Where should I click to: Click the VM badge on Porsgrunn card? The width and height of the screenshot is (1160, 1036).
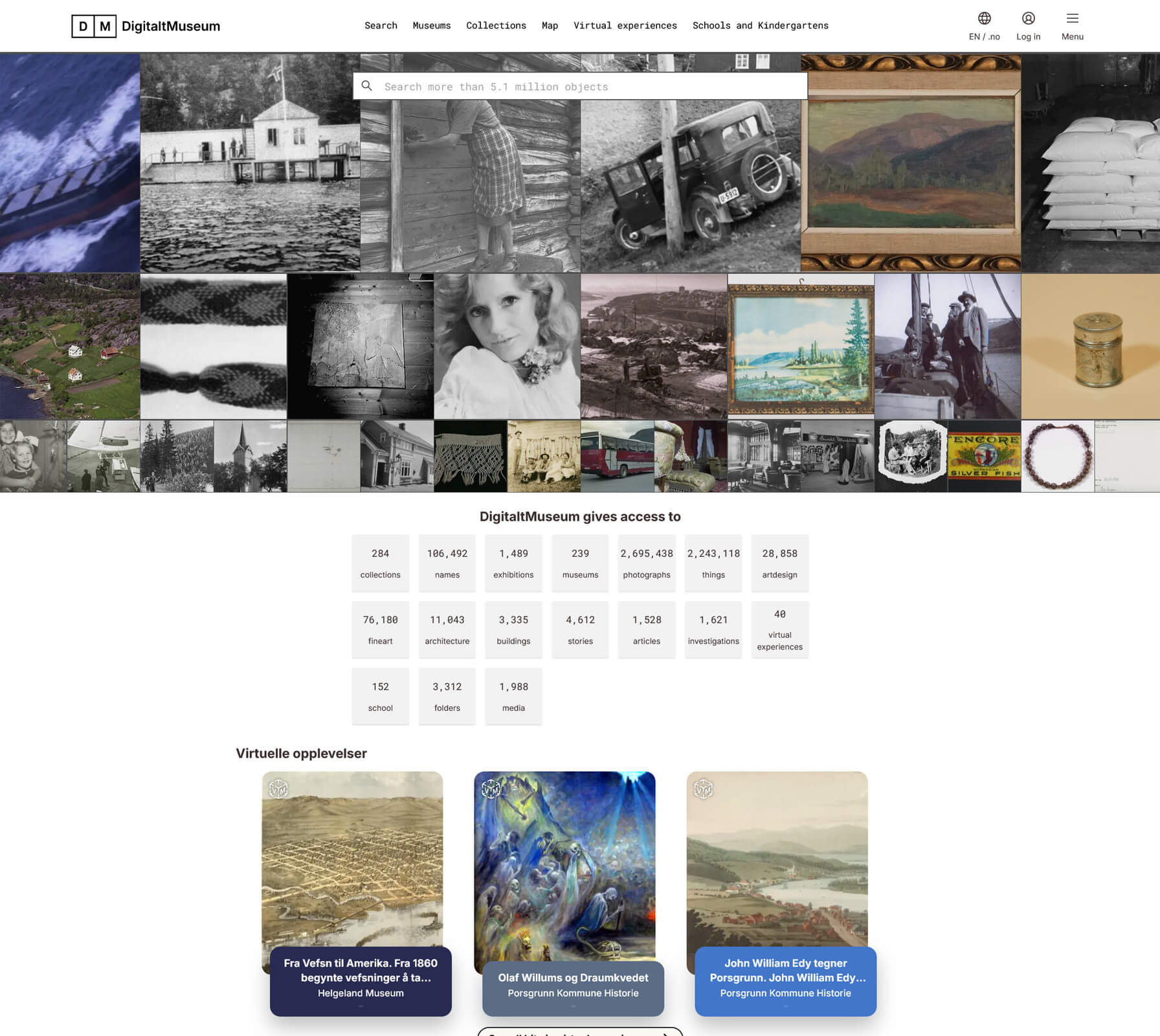pos(703,789)
